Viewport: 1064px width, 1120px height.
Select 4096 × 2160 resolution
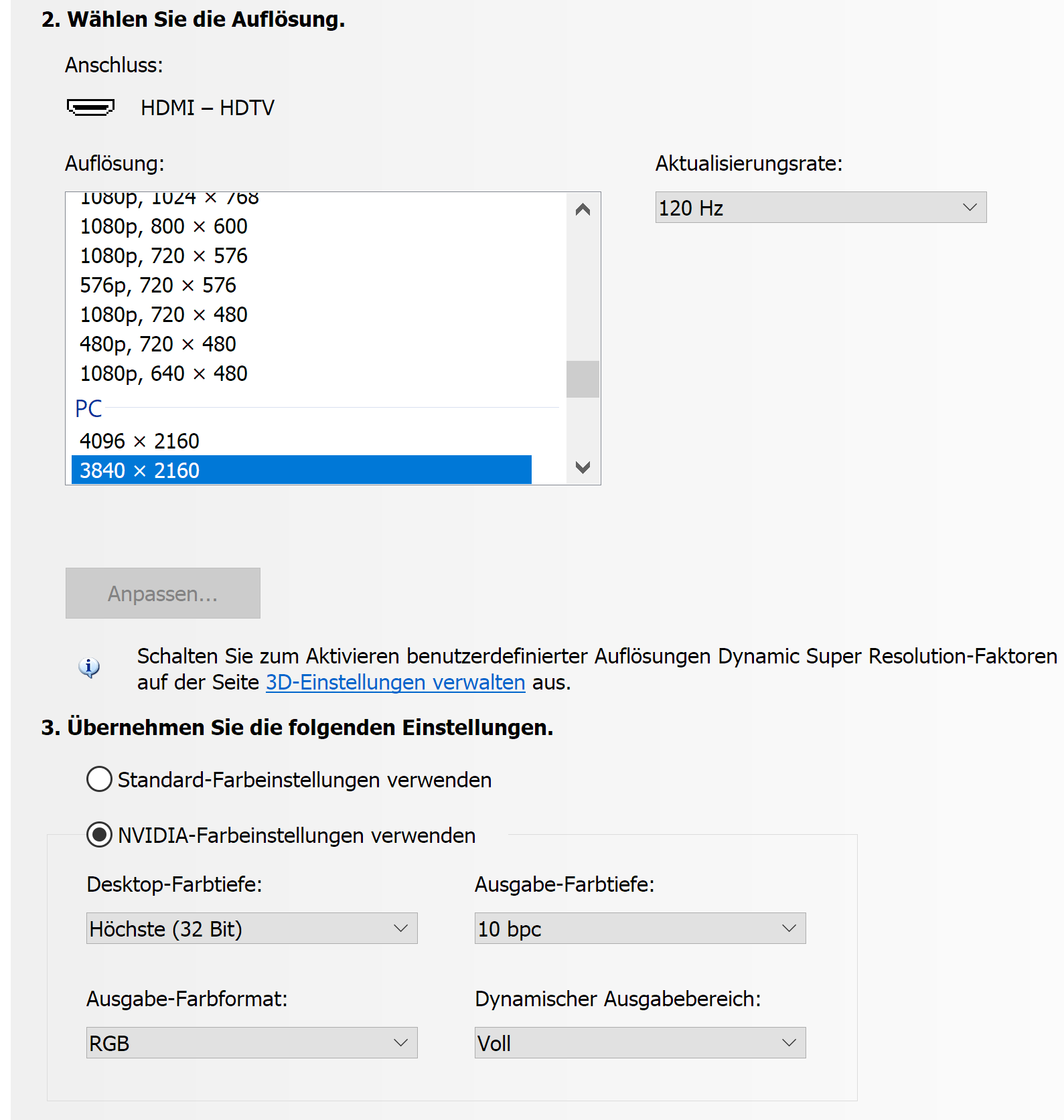coord(139,441)
